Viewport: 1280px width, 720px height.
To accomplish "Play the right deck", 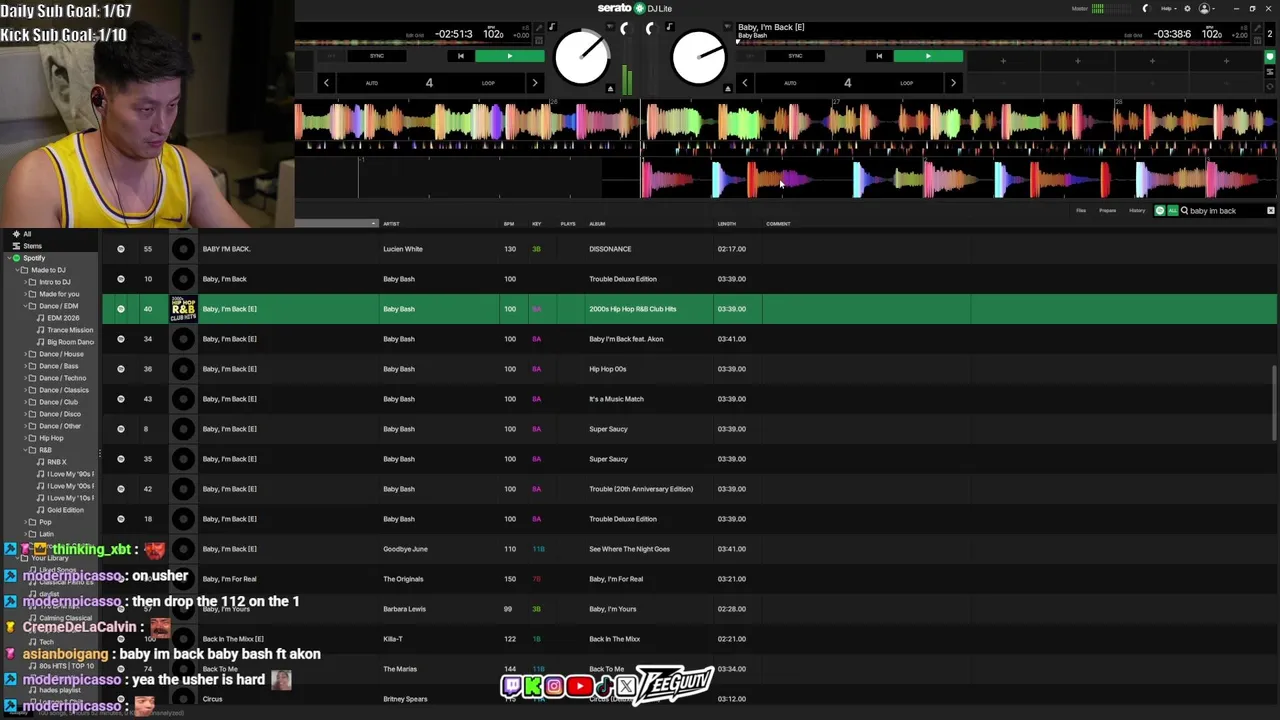I will (928, 56).
